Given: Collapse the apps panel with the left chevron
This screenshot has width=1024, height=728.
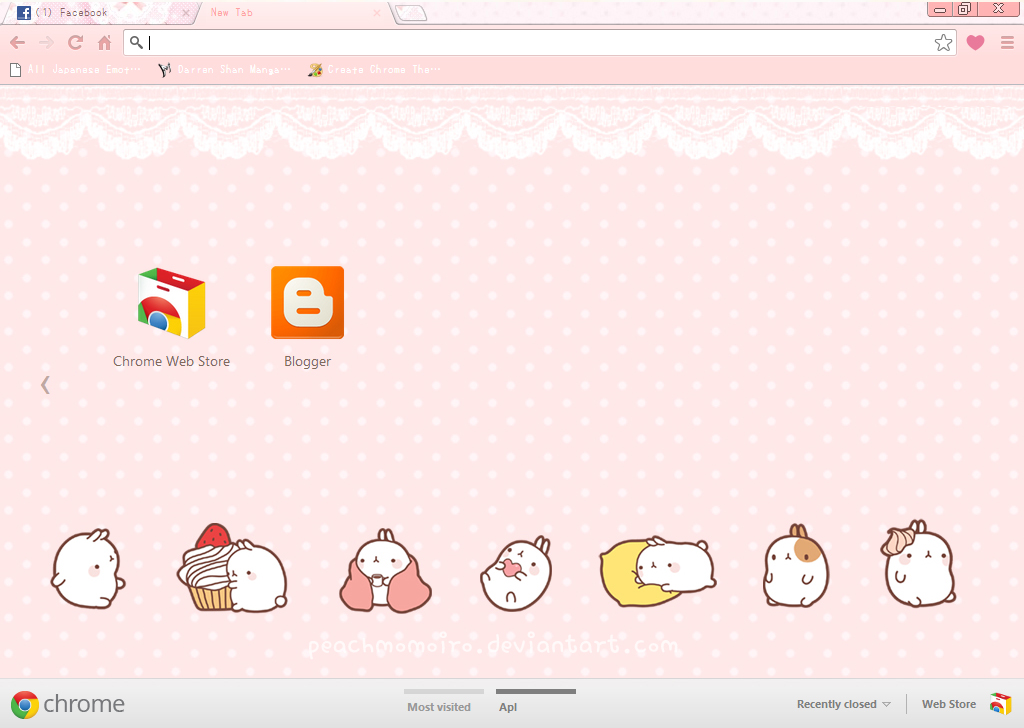Looking at the screenshot, I should click(x=45, y=384).
